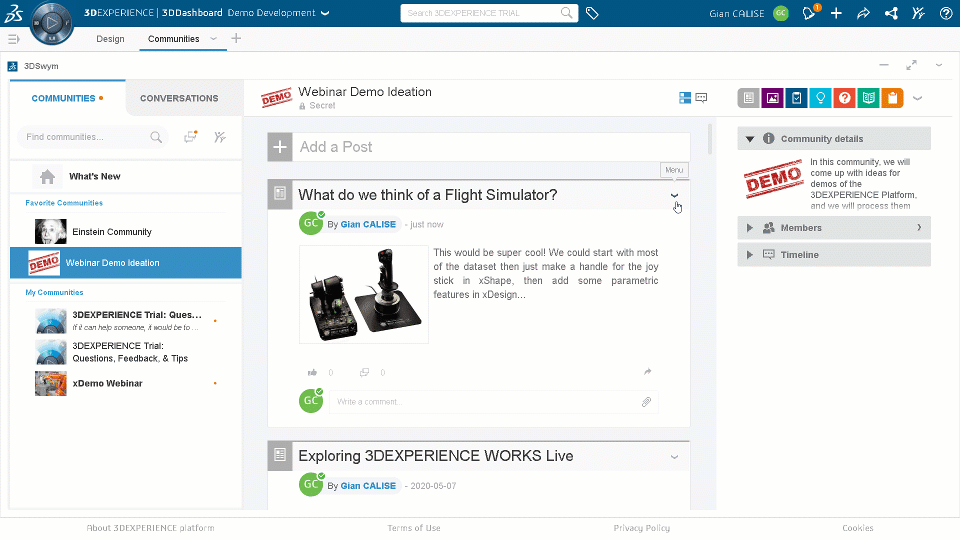Open the 3DEXPERIENCE compass
The width and height of the screenshot is (960, 540).
52,22
